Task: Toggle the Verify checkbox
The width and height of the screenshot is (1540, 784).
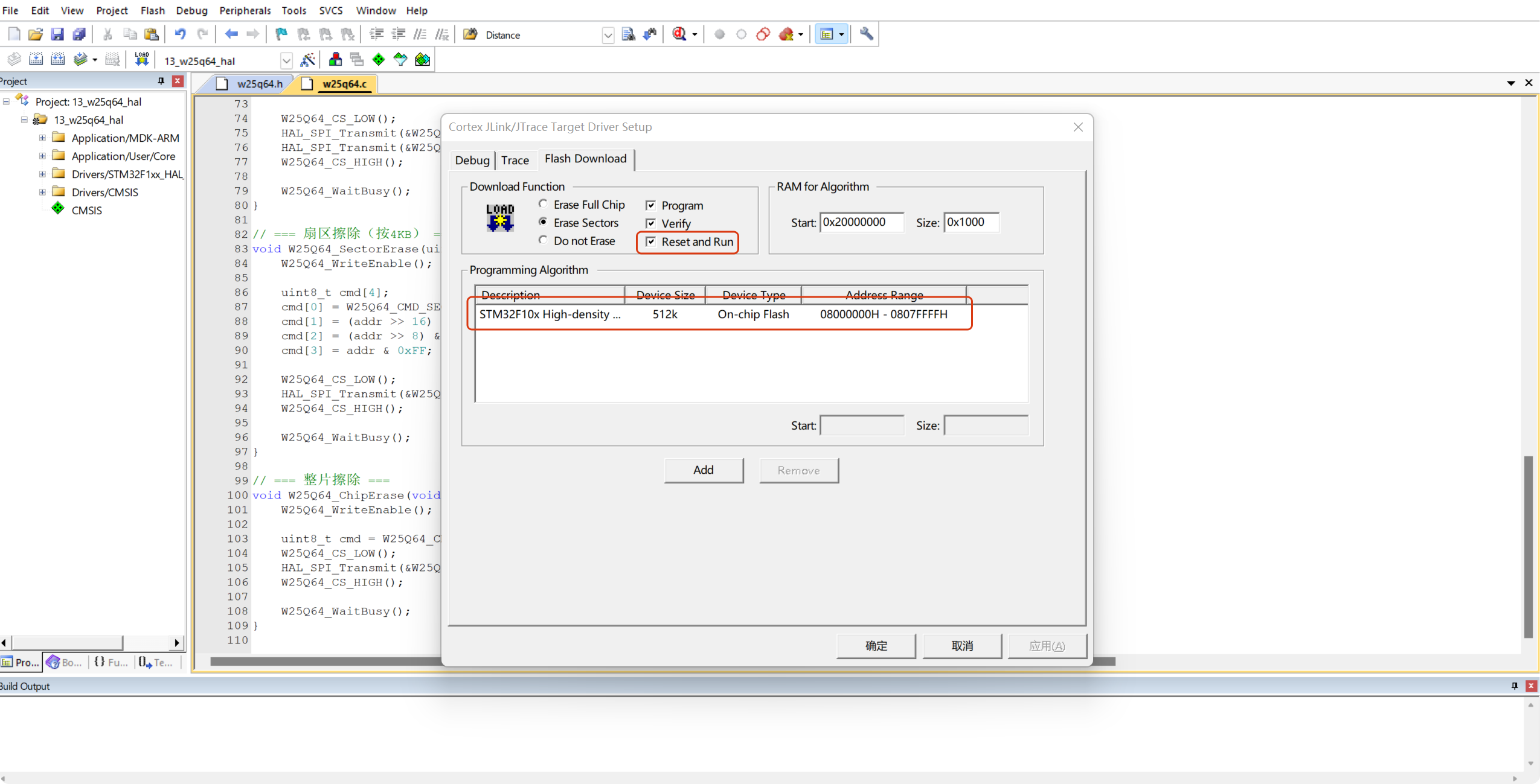Action: coord(651,223)
